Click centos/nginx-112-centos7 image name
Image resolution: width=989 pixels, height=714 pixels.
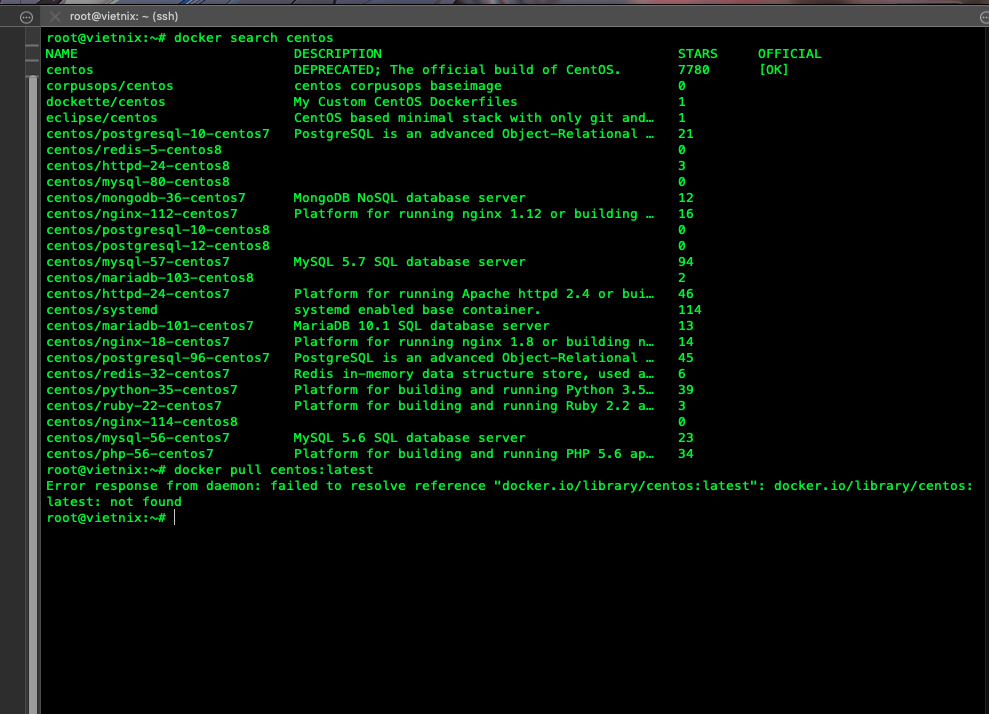tap(142, 214)
